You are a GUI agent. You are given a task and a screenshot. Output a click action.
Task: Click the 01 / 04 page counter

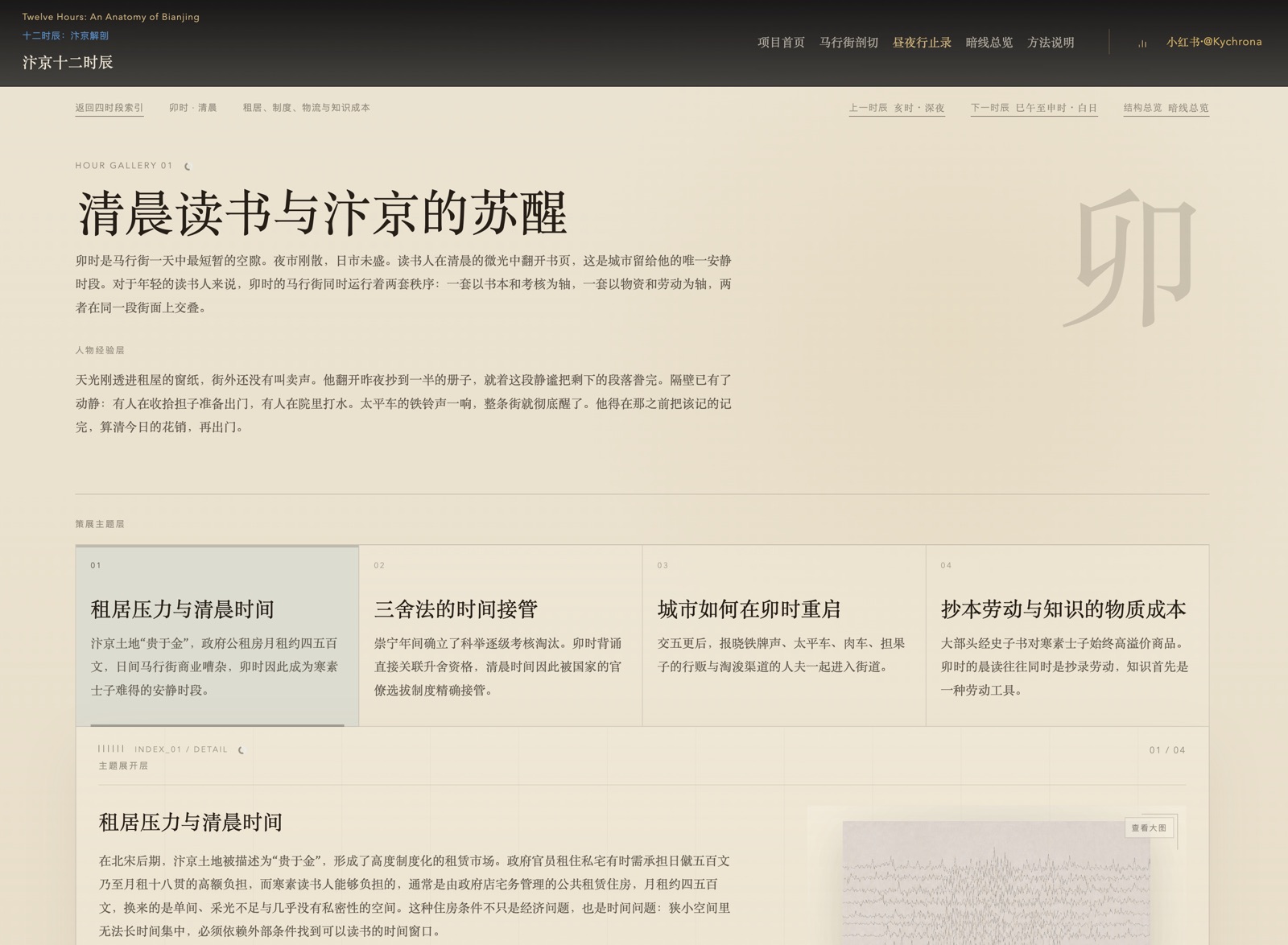(1167, 750)
